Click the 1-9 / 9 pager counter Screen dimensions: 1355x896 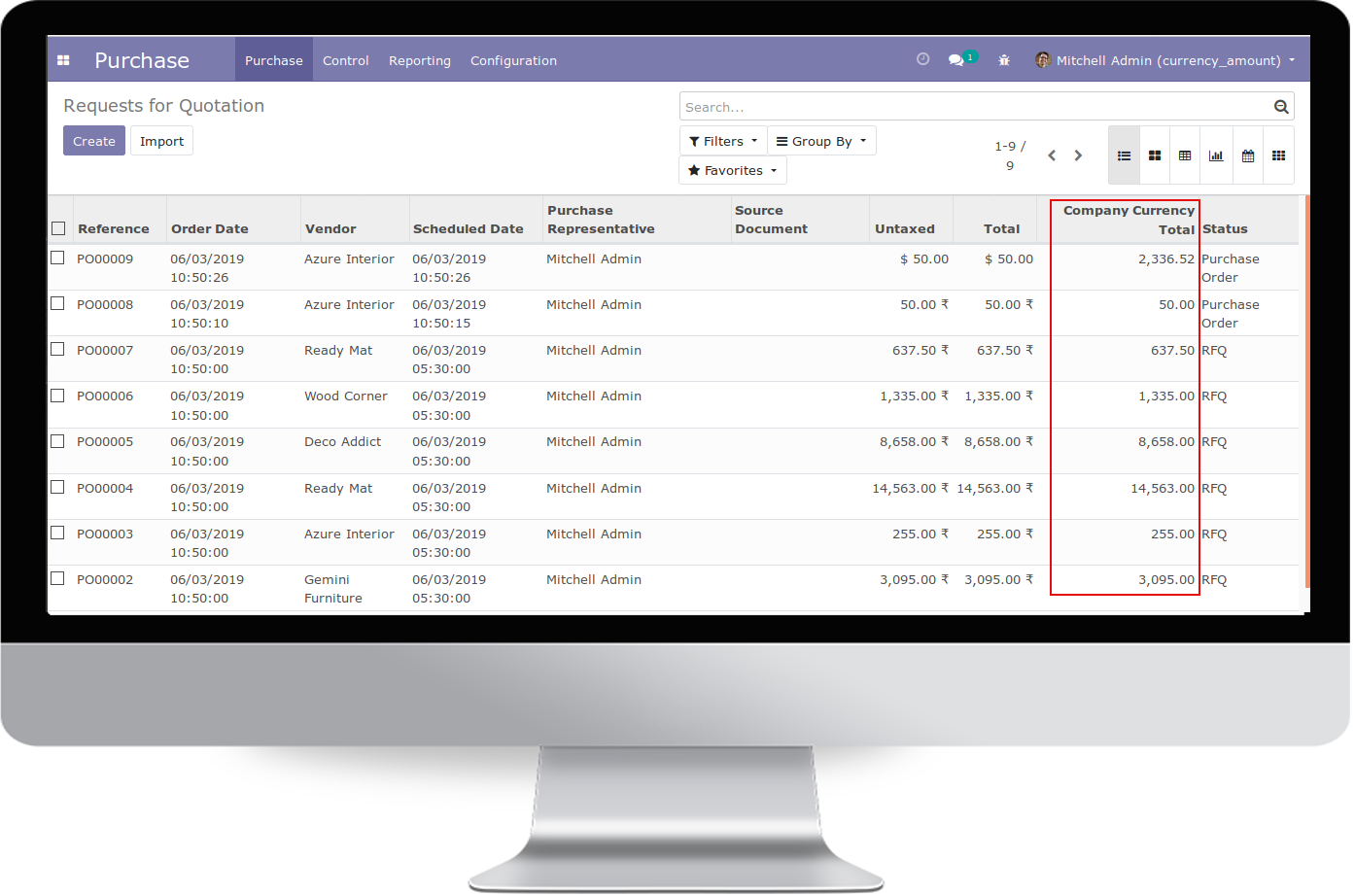click(x=1010, y=155)
